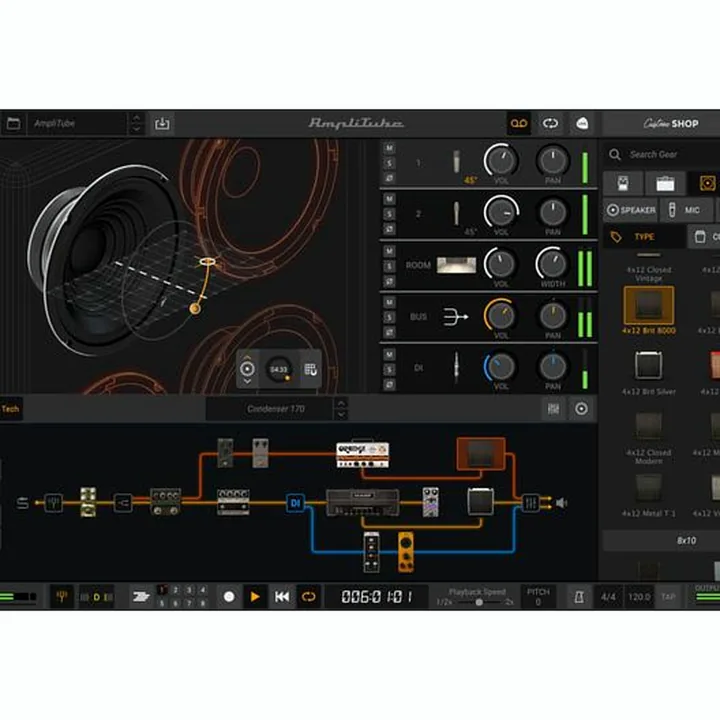The image size is (720, 720).
Task: Start playback with the play button
Action: 255,596
